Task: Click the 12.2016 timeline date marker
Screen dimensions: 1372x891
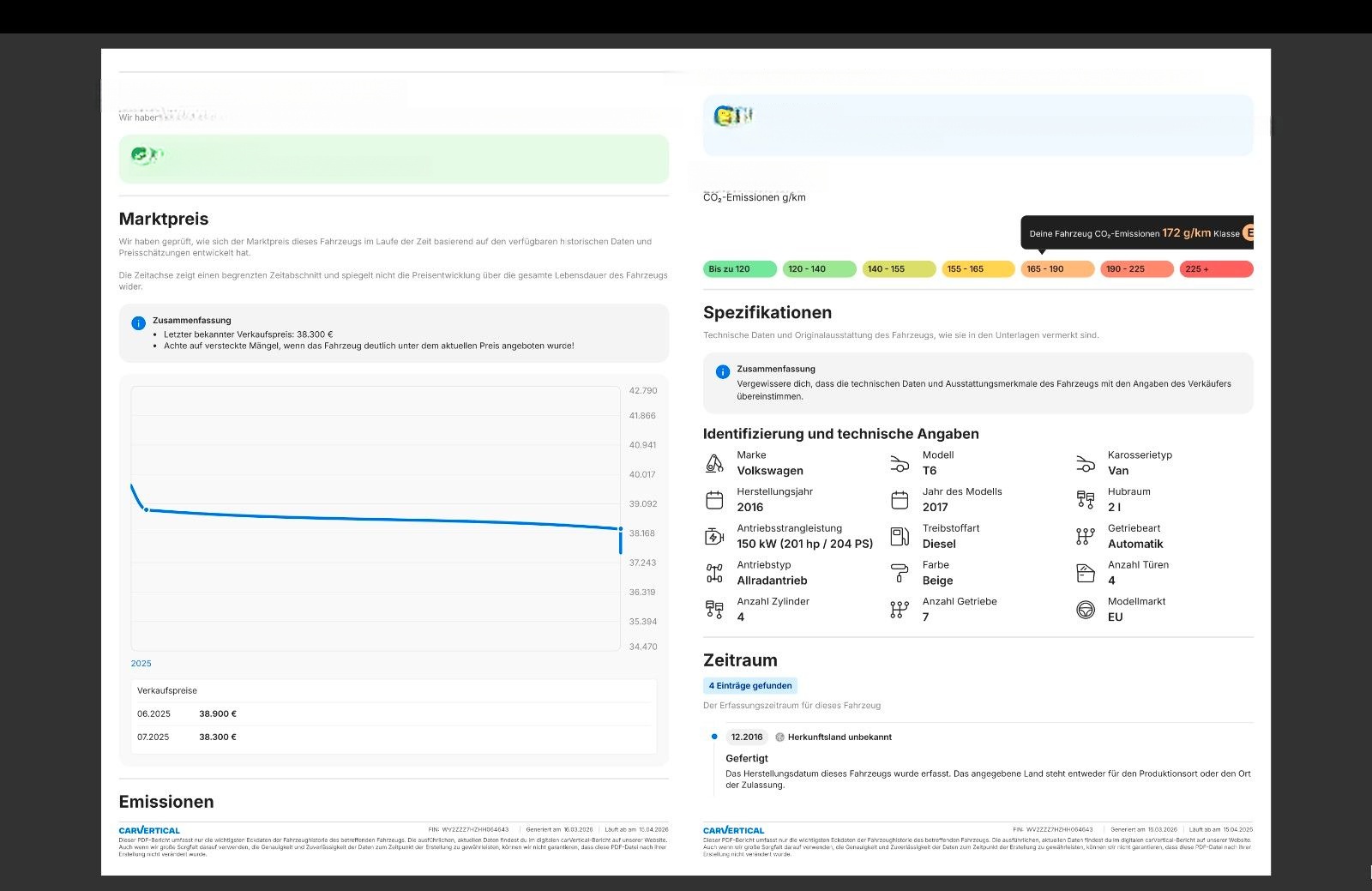Action: coord(747,737)
